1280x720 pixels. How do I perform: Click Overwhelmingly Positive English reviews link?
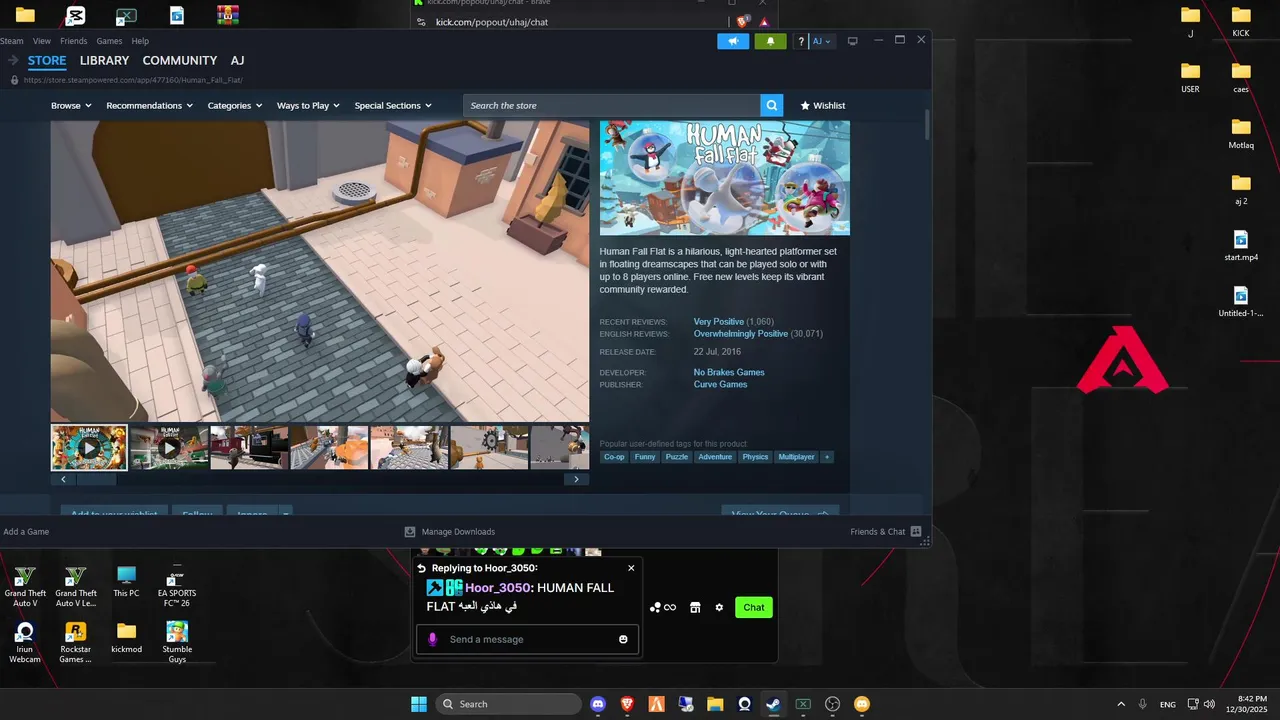(x=741, y=334)
